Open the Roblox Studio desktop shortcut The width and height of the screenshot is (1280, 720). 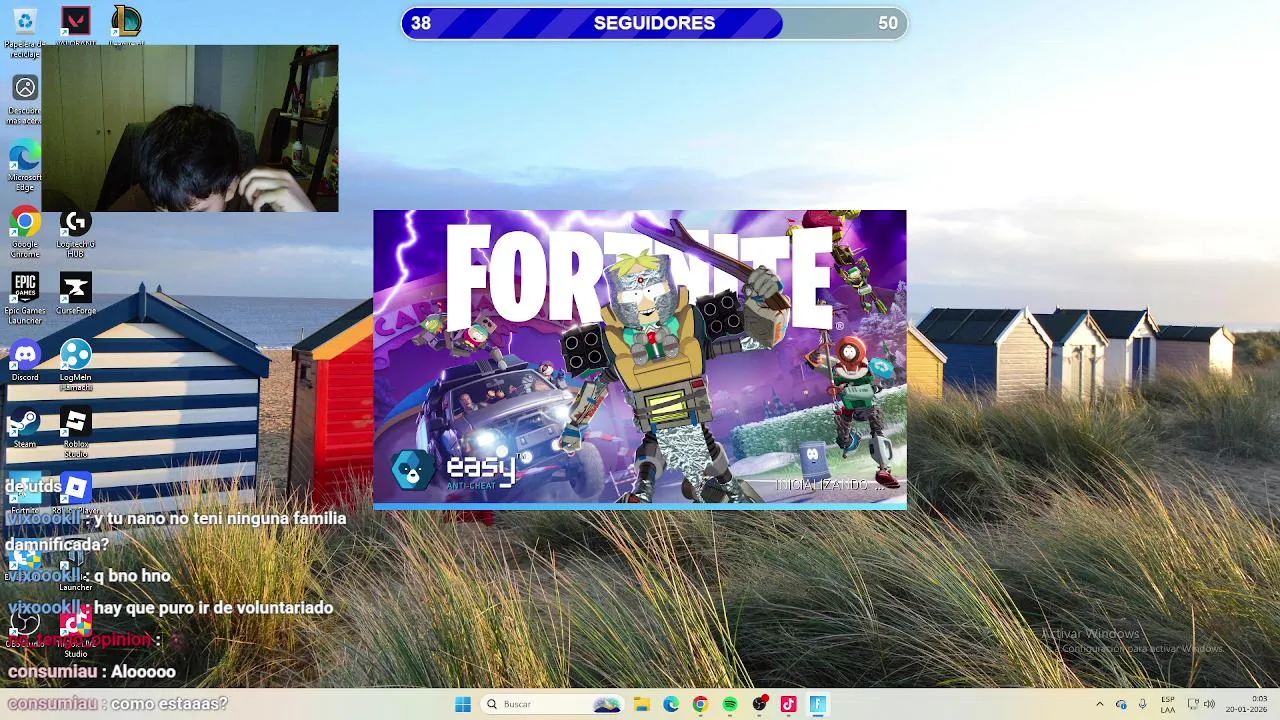(76, 433)
